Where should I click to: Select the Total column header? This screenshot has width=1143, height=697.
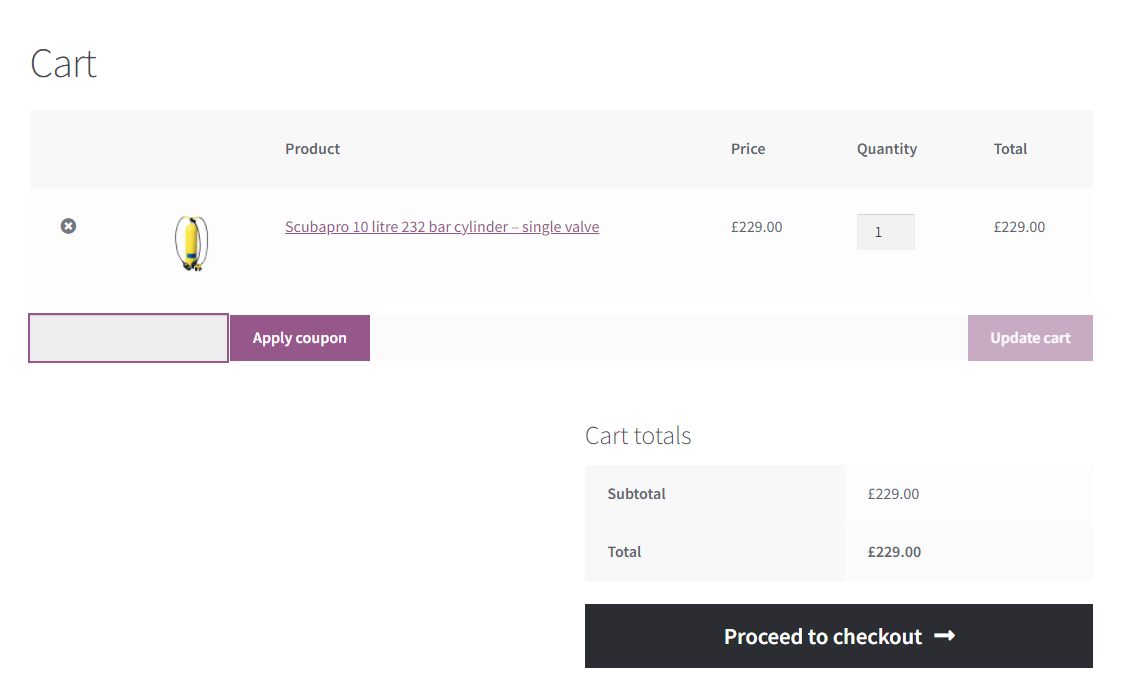point(1010,149)
